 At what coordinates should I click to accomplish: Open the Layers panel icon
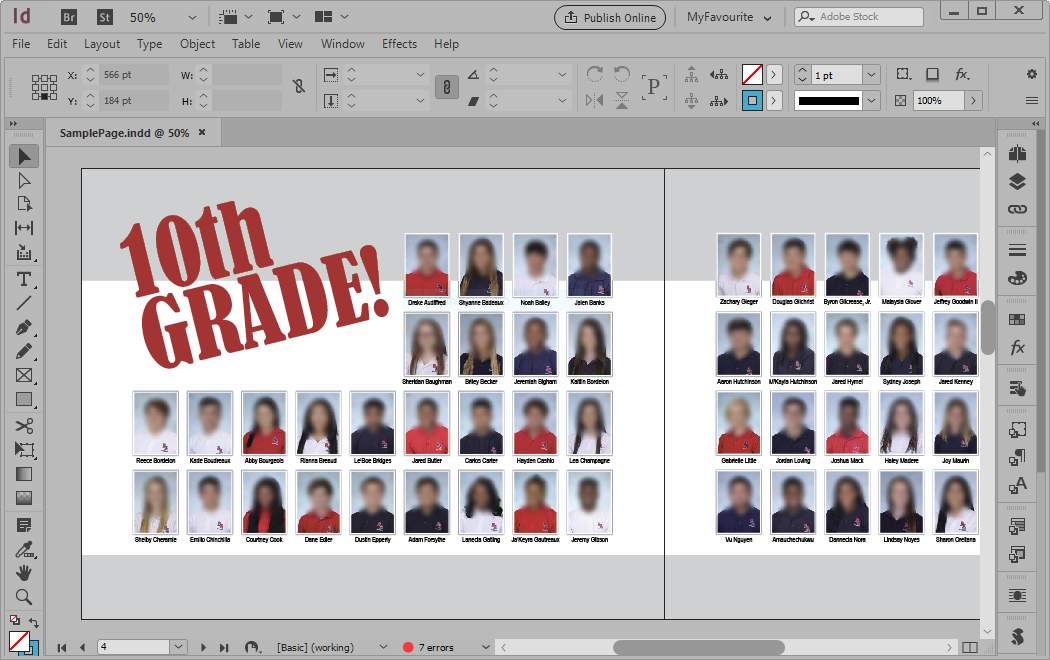tap(1018, 181)
